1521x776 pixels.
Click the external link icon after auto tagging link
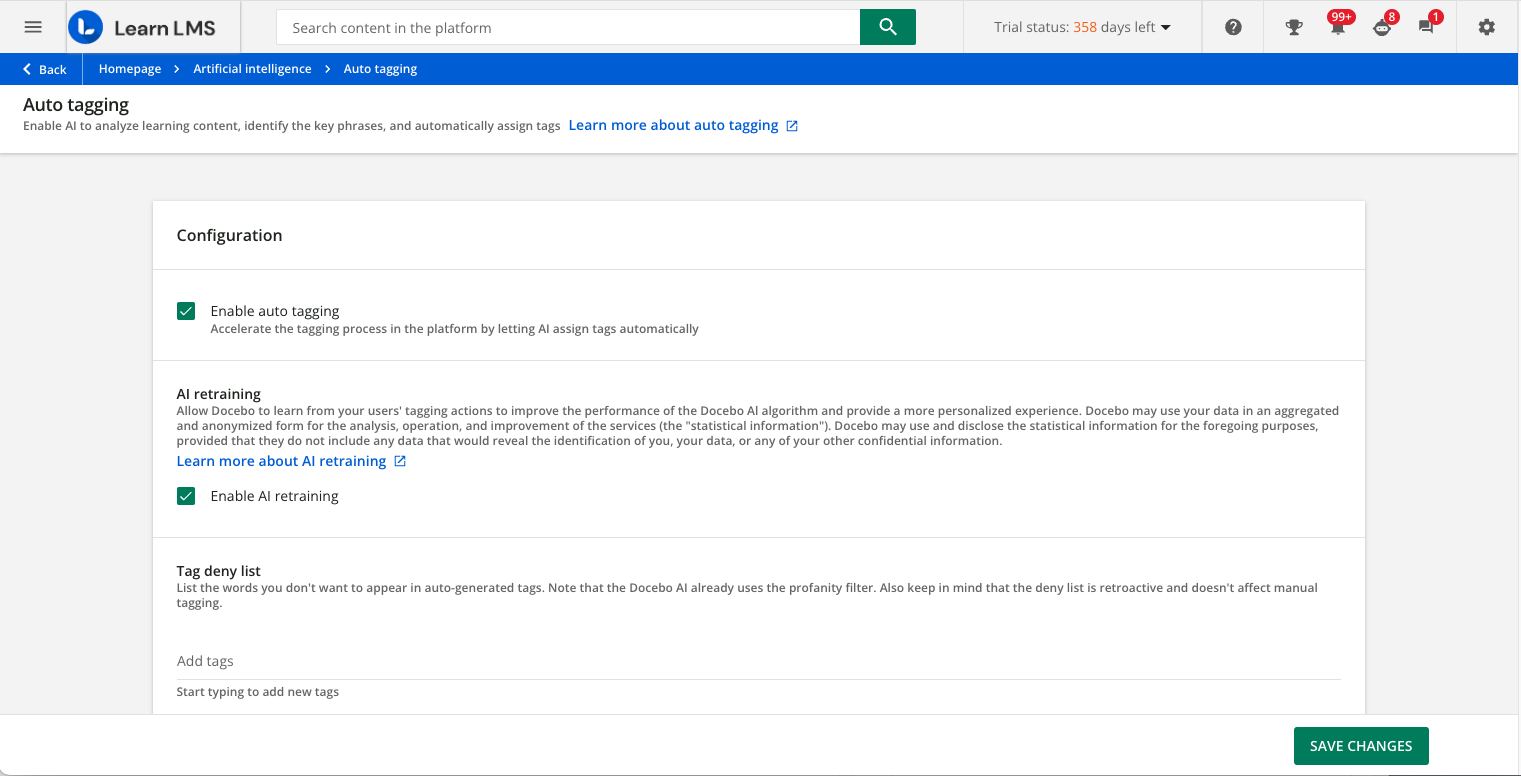pos(792,126)
